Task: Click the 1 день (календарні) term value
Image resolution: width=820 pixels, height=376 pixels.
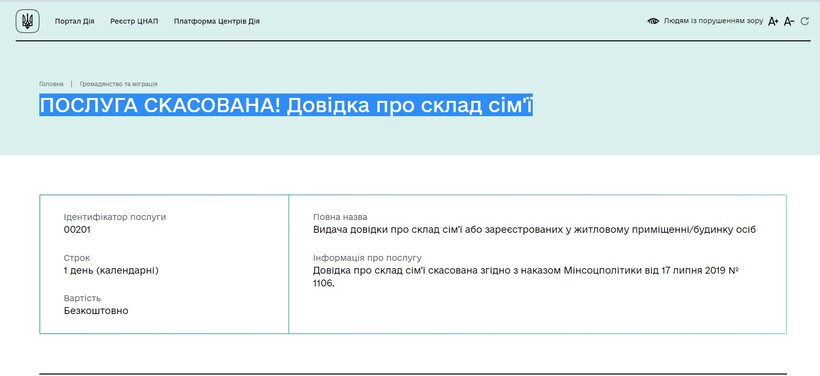Action: (x=111, y=270)
